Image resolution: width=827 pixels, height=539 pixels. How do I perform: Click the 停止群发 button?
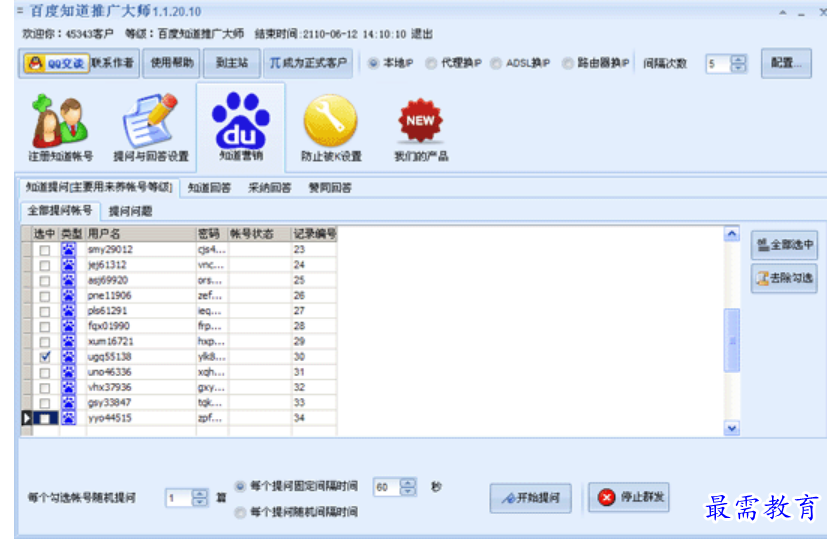pyautogui.click(x=629, y=497)
